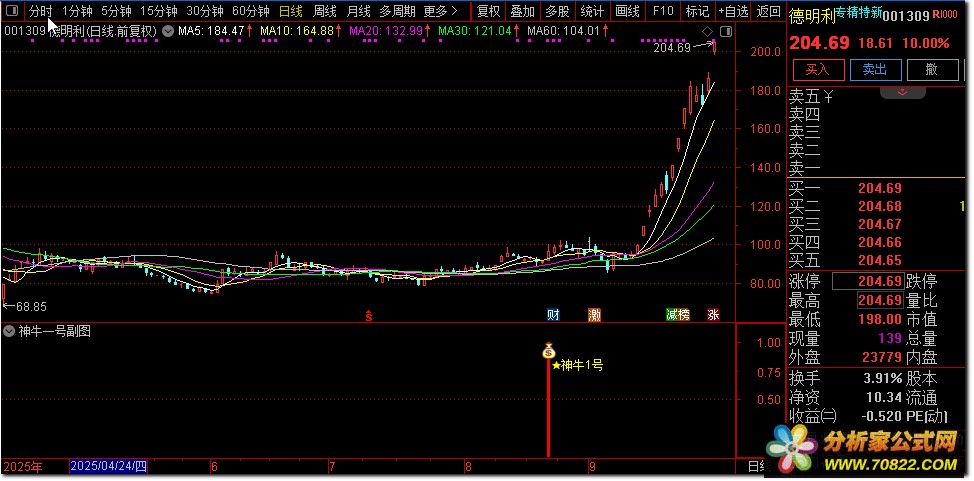
Task: Click the 最低 value 198.00
Action: 880,319
